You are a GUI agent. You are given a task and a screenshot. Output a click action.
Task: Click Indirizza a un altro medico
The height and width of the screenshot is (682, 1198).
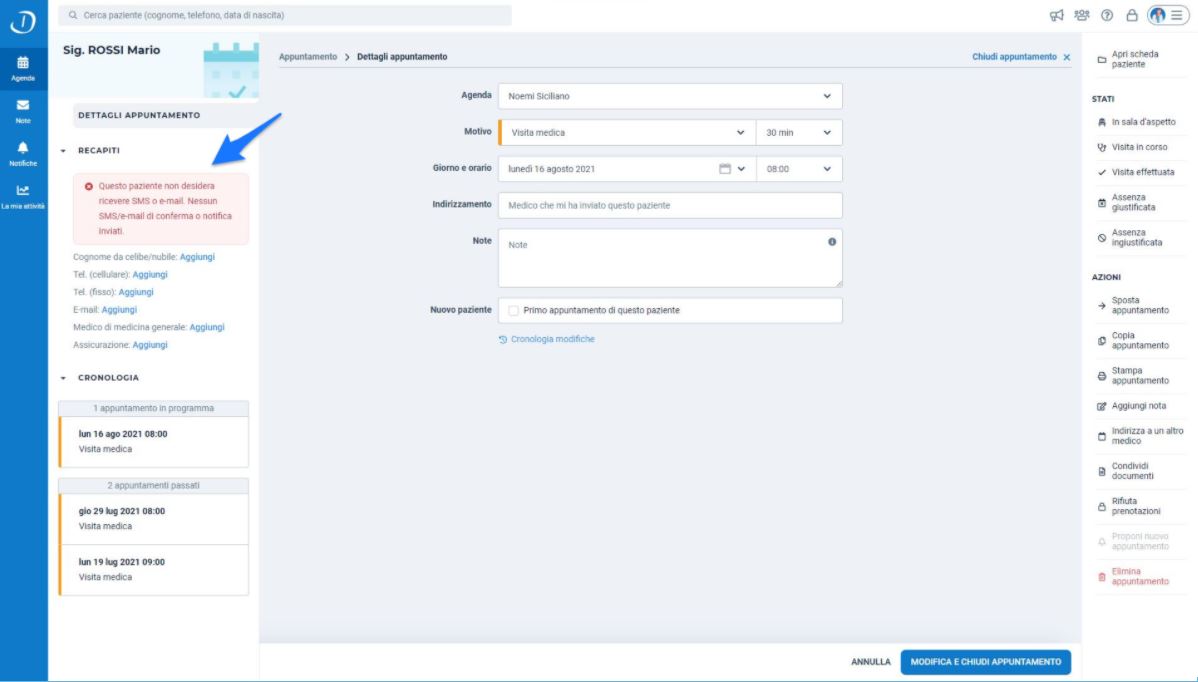pos(1141,436)
